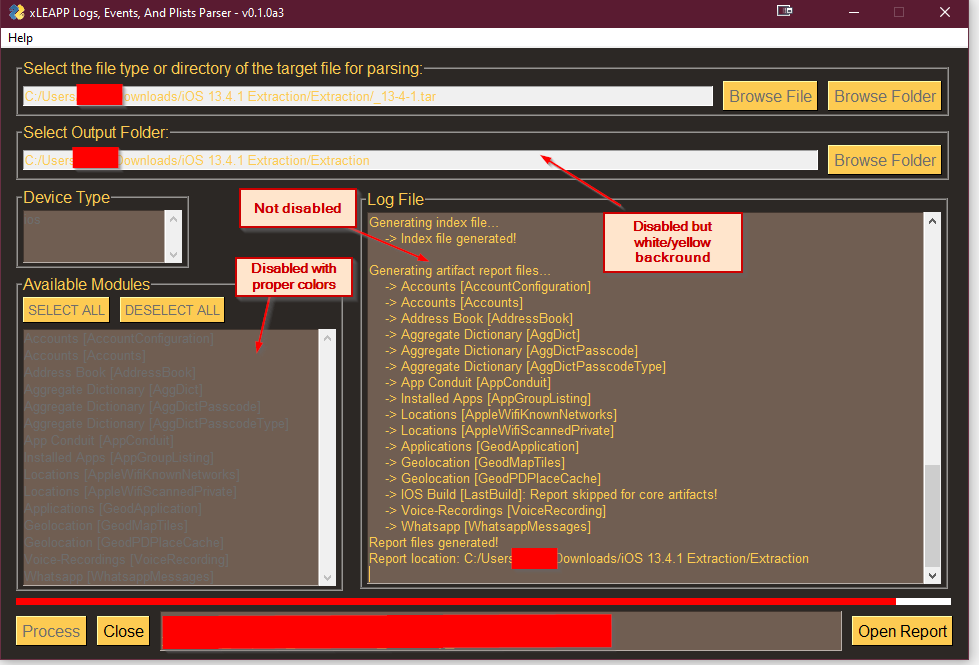The image size is (979, 665).
Task: Click the picture-in-picture title bar icon
Action: [784, 11]
